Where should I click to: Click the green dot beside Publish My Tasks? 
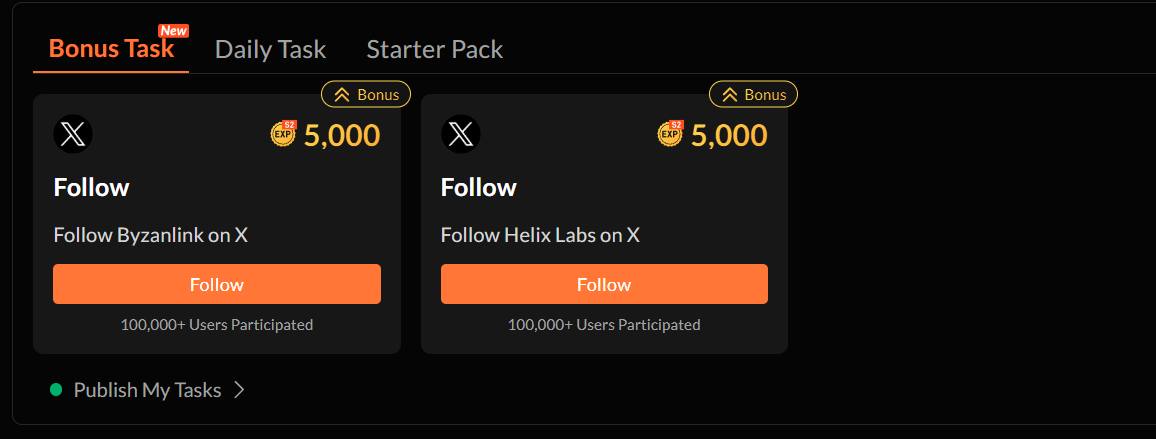coord(56,389)
